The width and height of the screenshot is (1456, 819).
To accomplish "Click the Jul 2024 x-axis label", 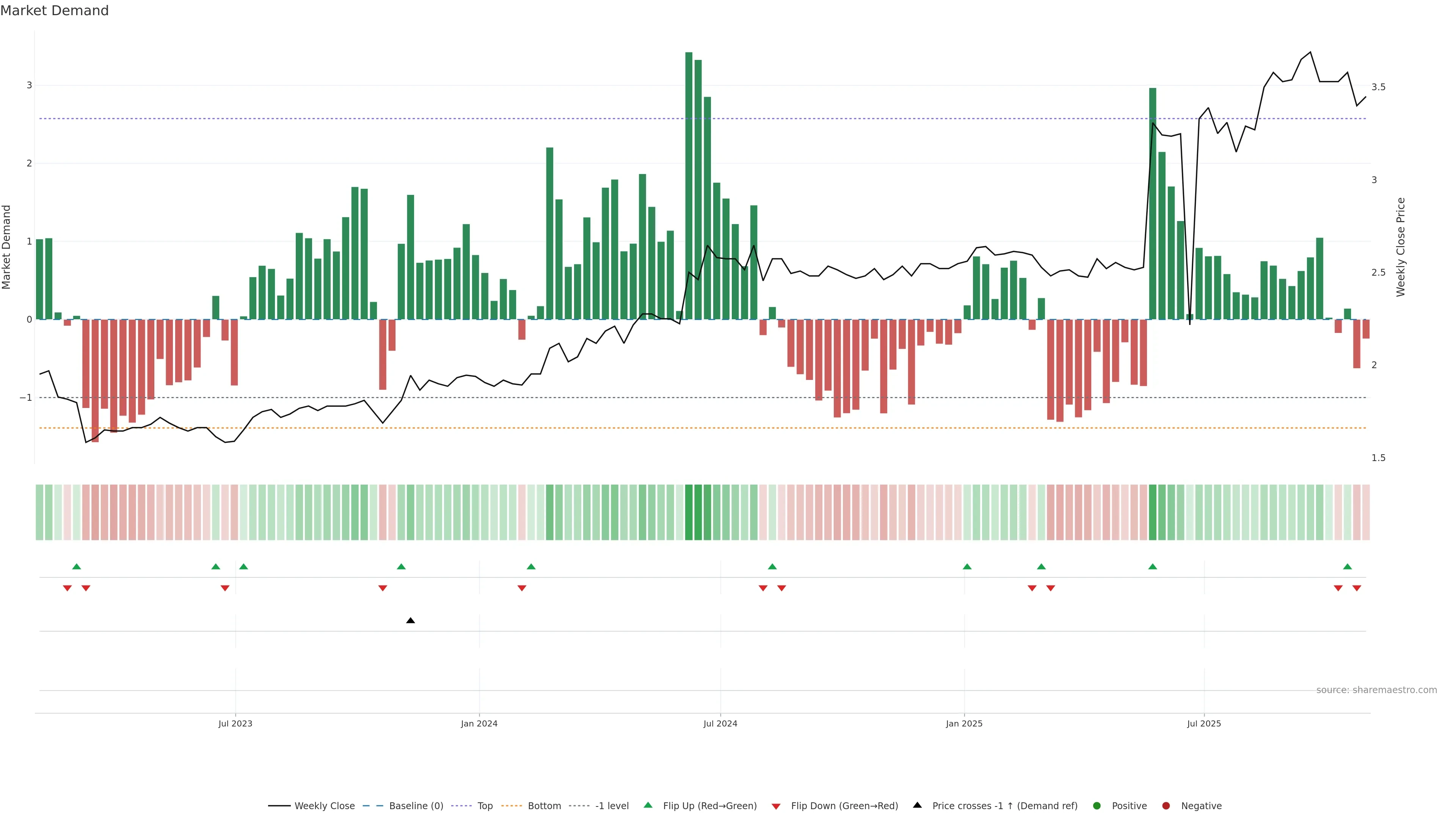I will 720,723.
